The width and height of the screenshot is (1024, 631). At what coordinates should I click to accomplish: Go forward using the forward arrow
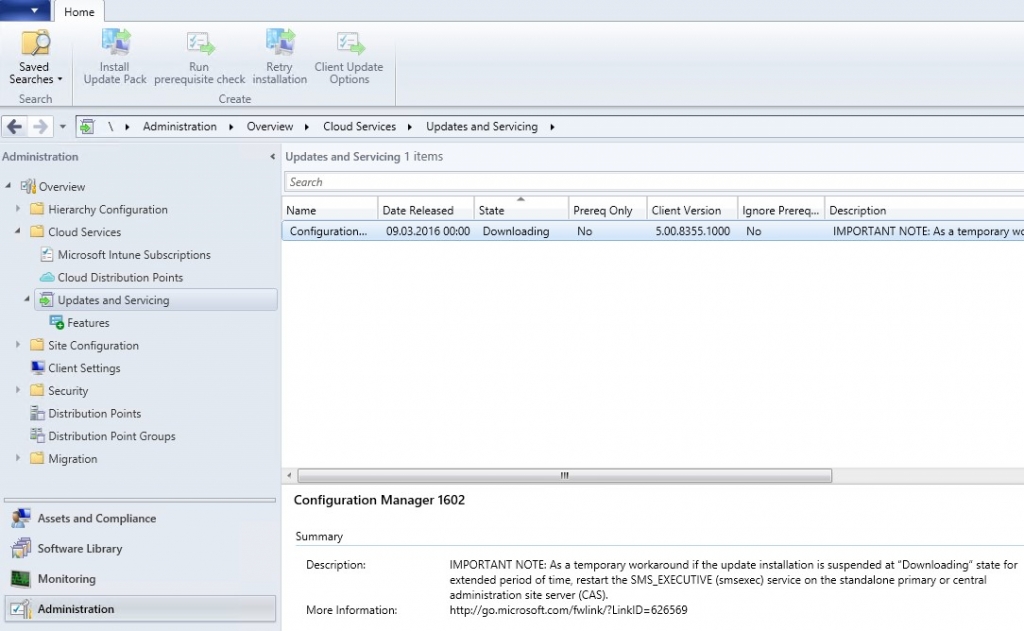point(40,126)
